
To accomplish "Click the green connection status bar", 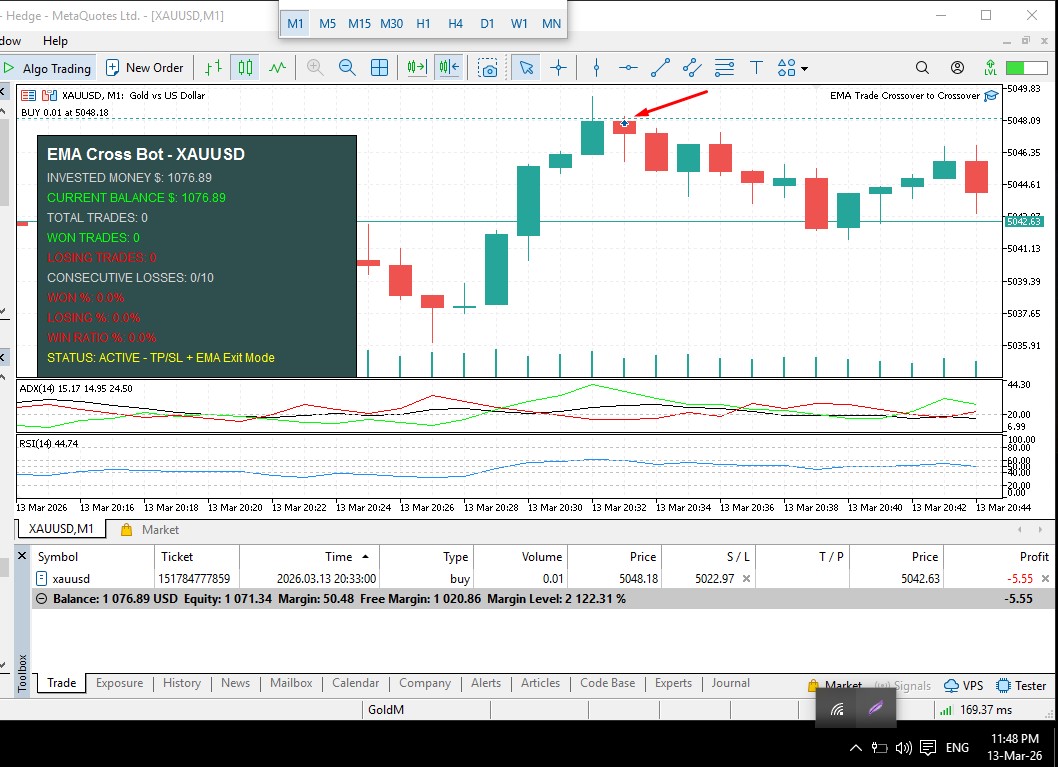I will coord(1024,68).
